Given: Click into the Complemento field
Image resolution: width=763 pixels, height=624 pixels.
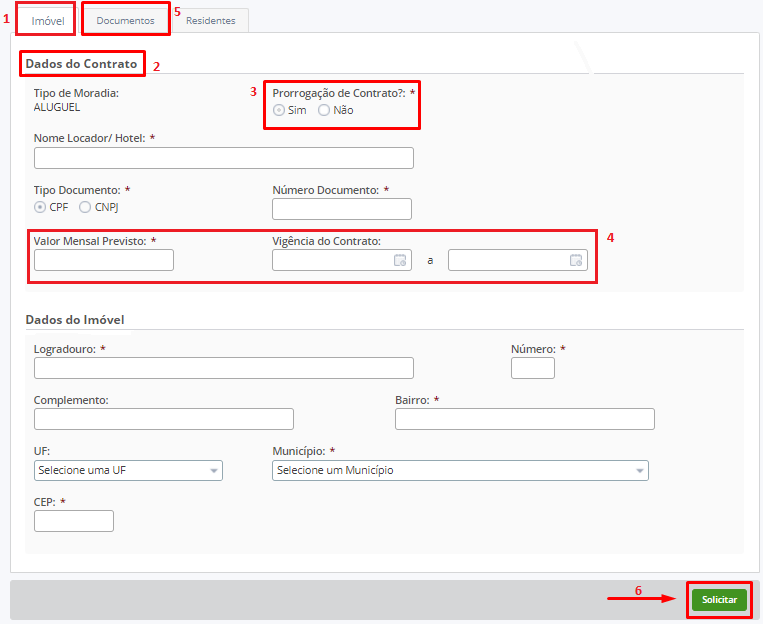Looking at the screenshot, I should 163,419.
